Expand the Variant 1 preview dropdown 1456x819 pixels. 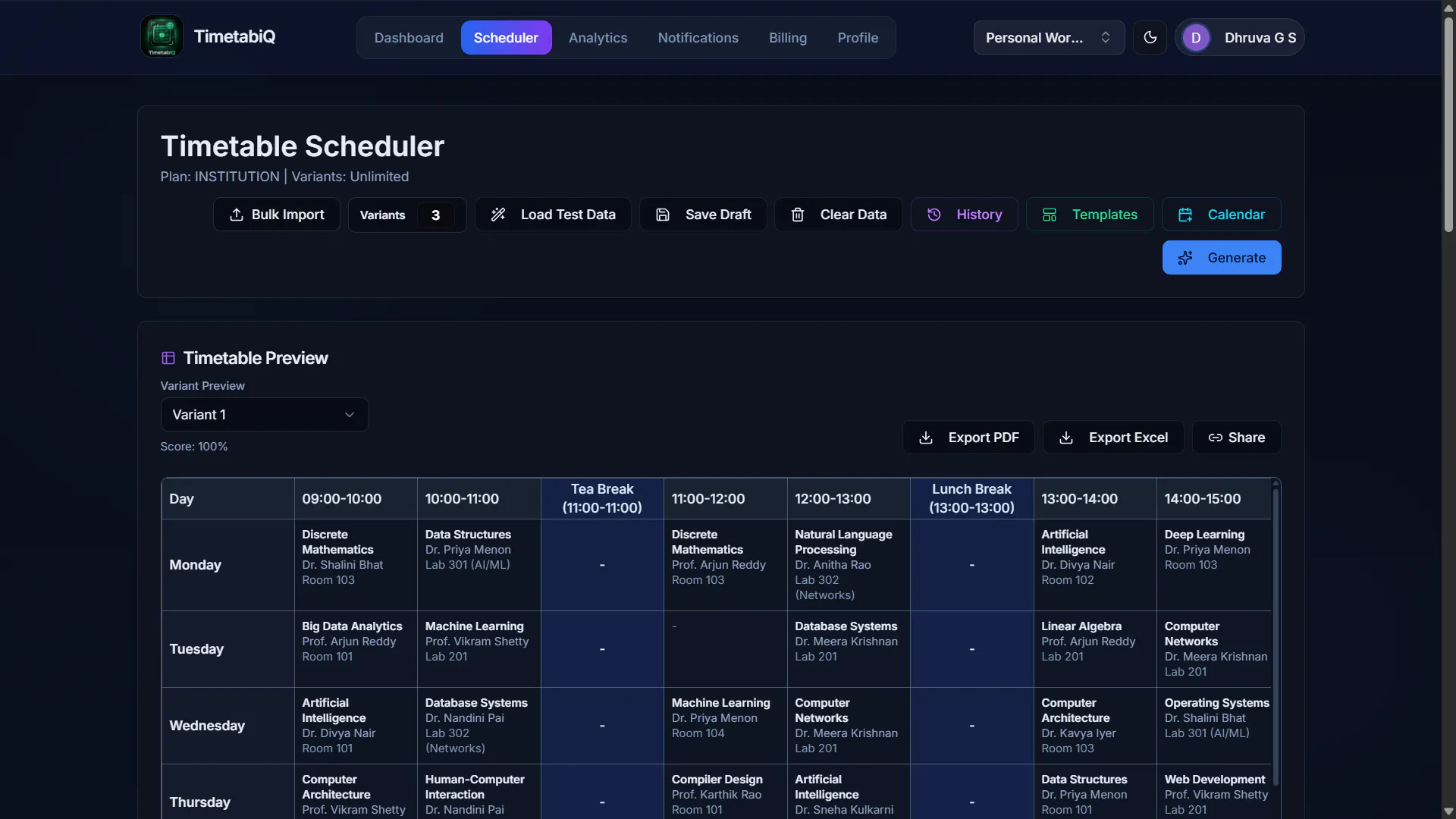pos(265,415)
